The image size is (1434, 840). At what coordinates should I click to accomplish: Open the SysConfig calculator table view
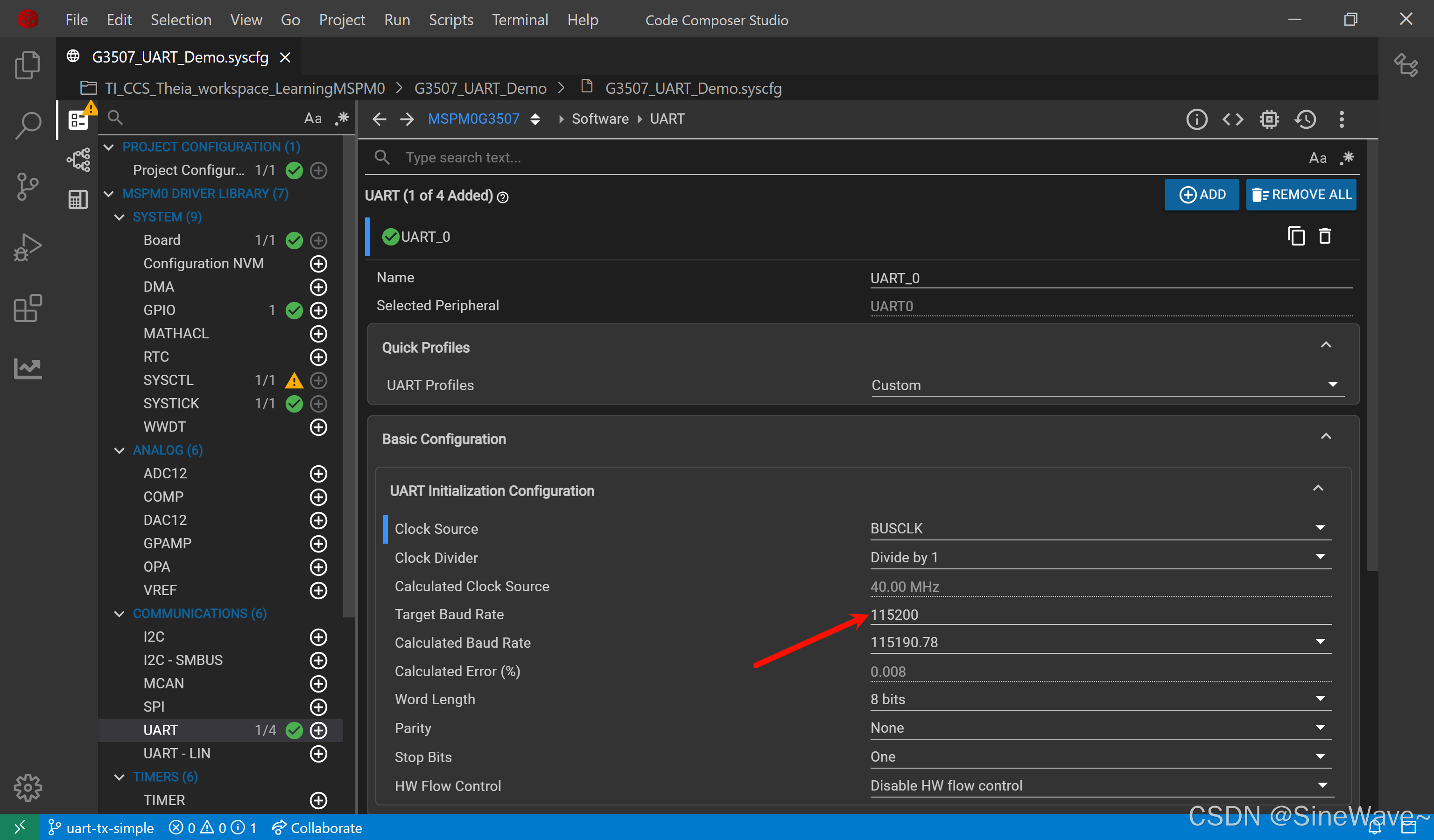(x=78, y=200)
